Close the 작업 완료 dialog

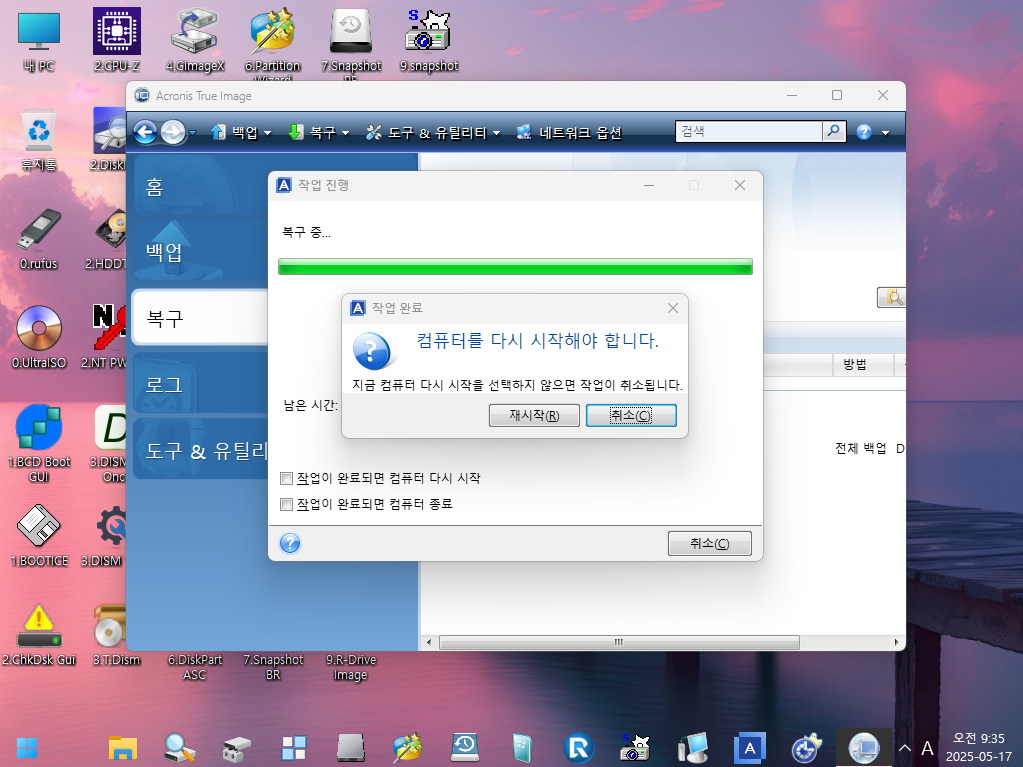click(x=673, y=308)
